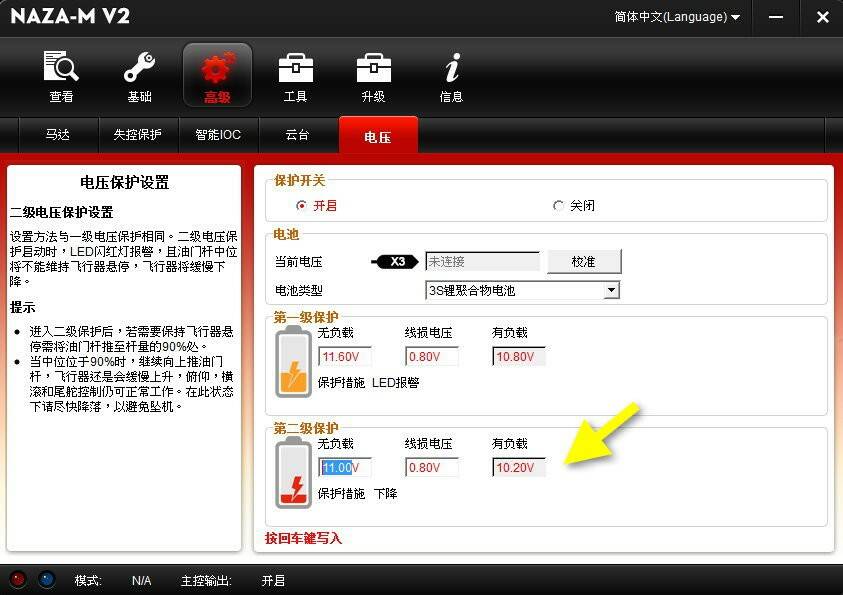
Task: Switch to the 智能IOC tab
Action: coord(218,135)
